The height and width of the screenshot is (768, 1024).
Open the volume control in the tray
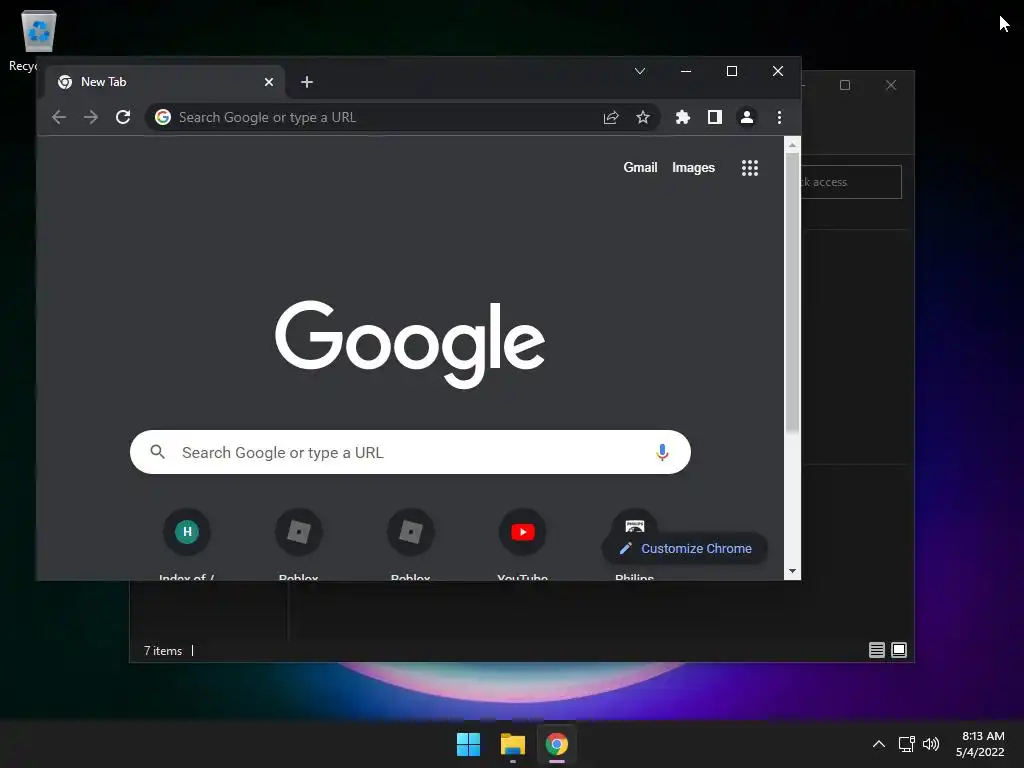point(931,744)
